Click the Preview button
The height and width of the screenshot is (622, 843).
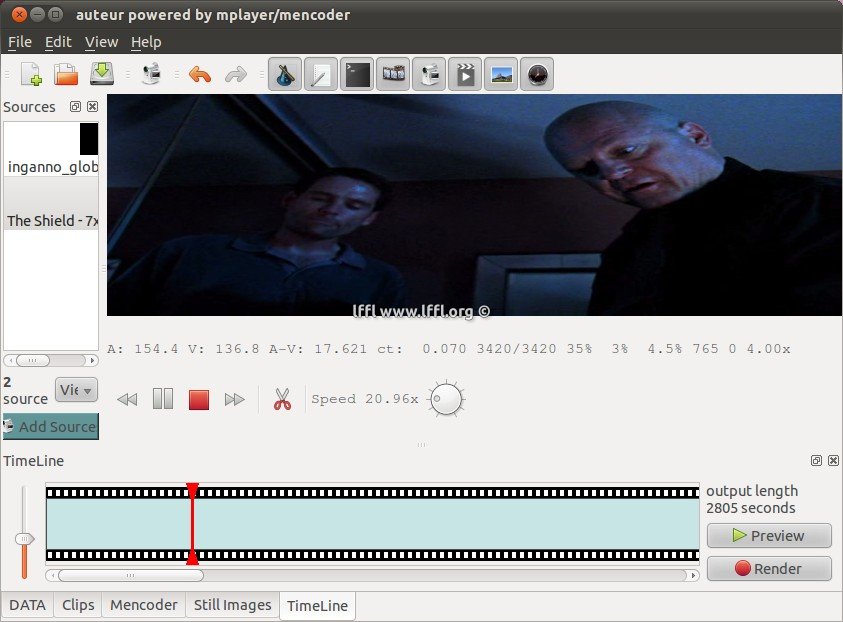[x=769, y=535]
